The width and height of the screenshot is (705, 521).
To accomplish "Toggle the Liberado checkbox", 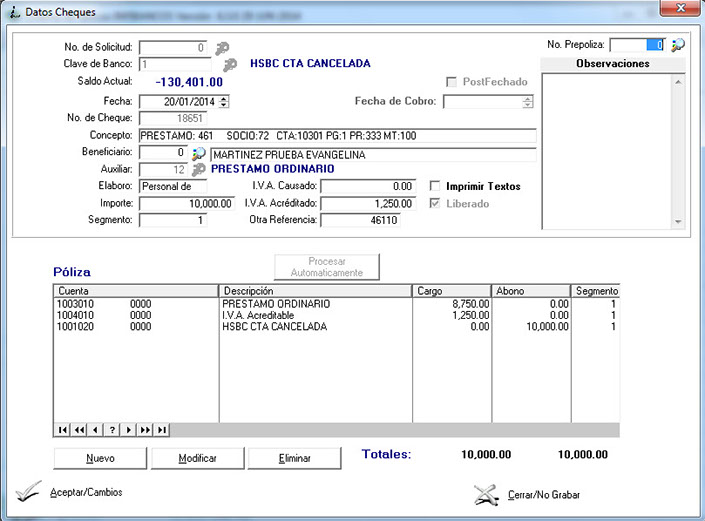I will point(435,203).
